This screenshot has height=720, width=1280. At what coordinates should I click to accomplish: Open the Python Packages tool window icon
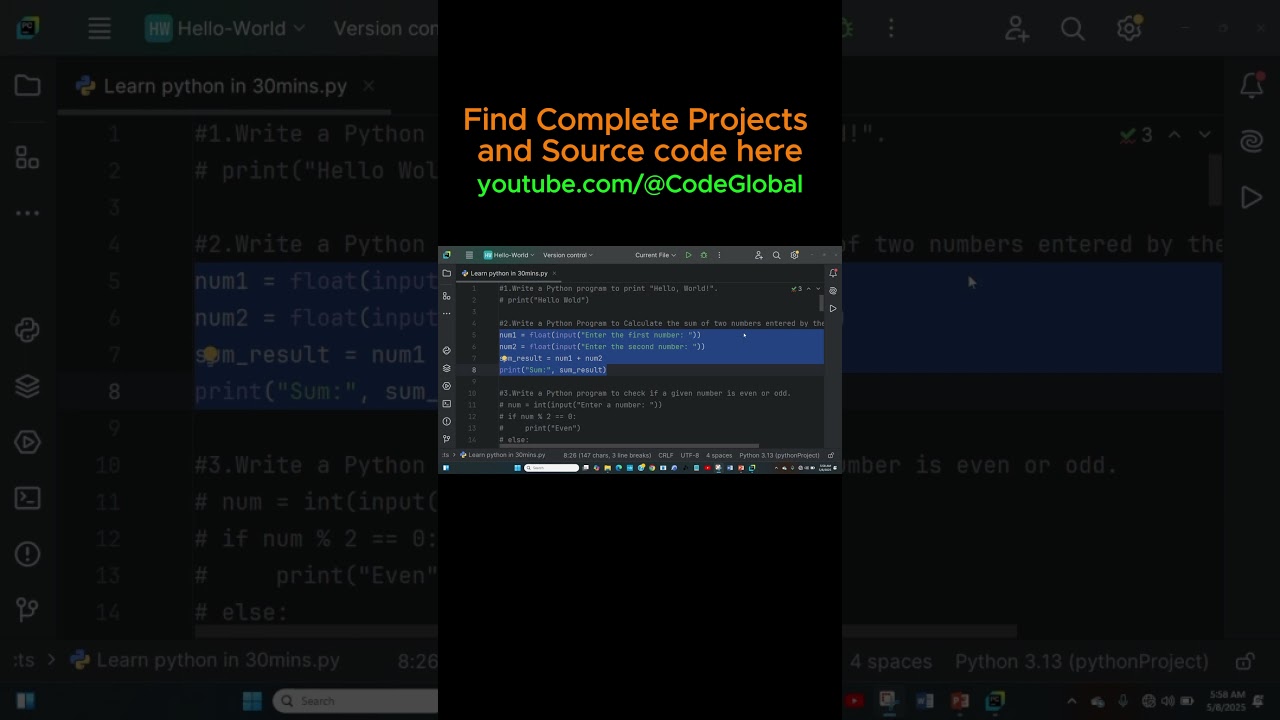[447, 350]
